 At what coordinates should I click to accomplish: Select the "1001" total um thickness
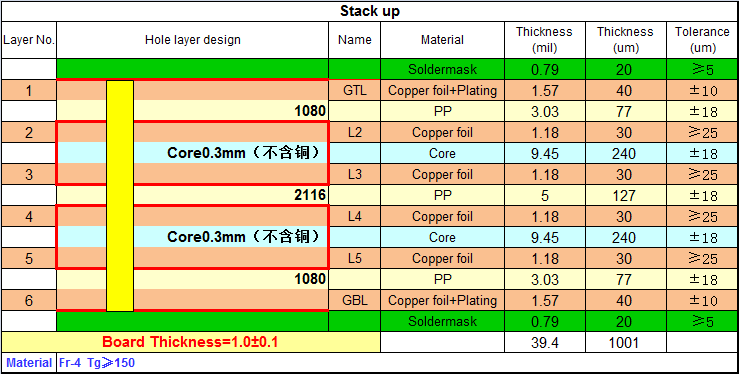coord(625,342)
